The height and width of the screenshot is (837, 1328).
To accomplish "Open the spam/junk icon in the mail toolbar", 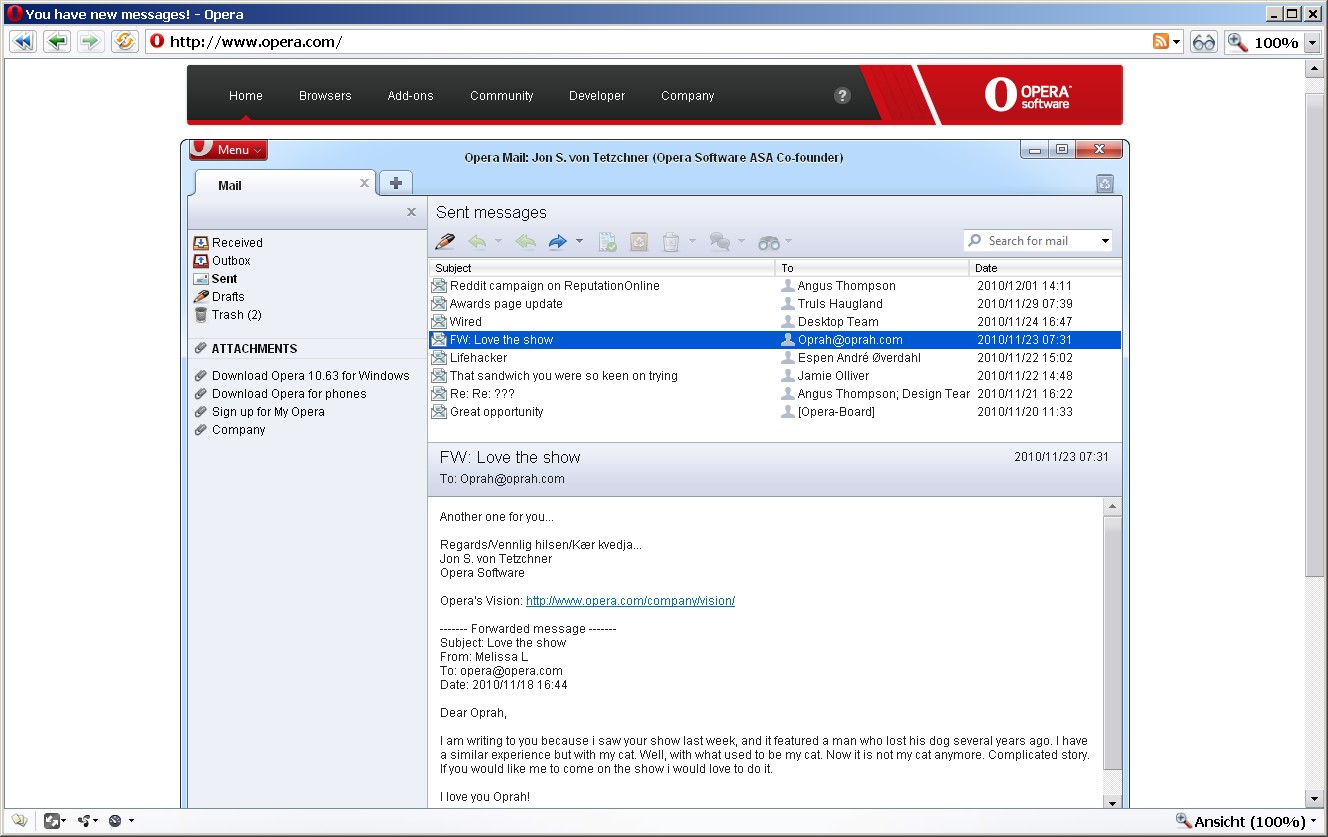I will [638, 241].
